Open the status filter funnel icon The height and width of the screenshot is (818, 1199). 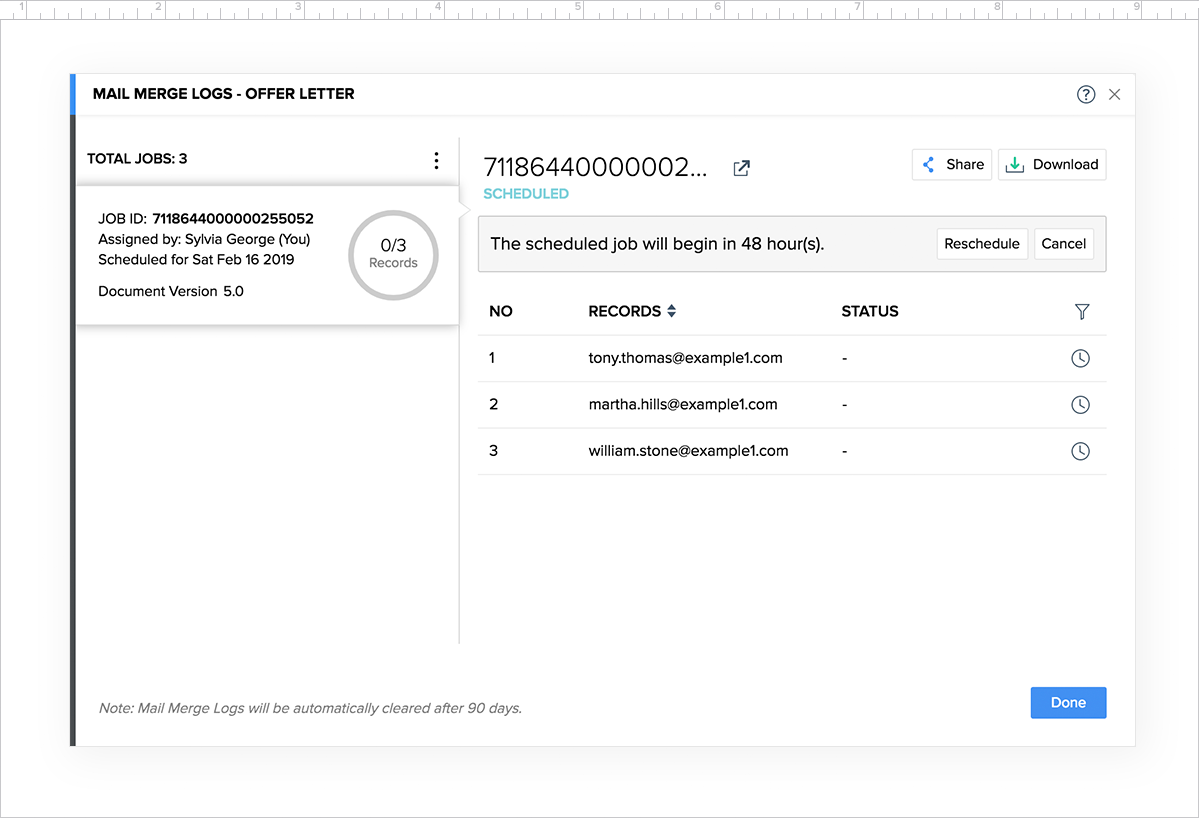coord(1081,311)
